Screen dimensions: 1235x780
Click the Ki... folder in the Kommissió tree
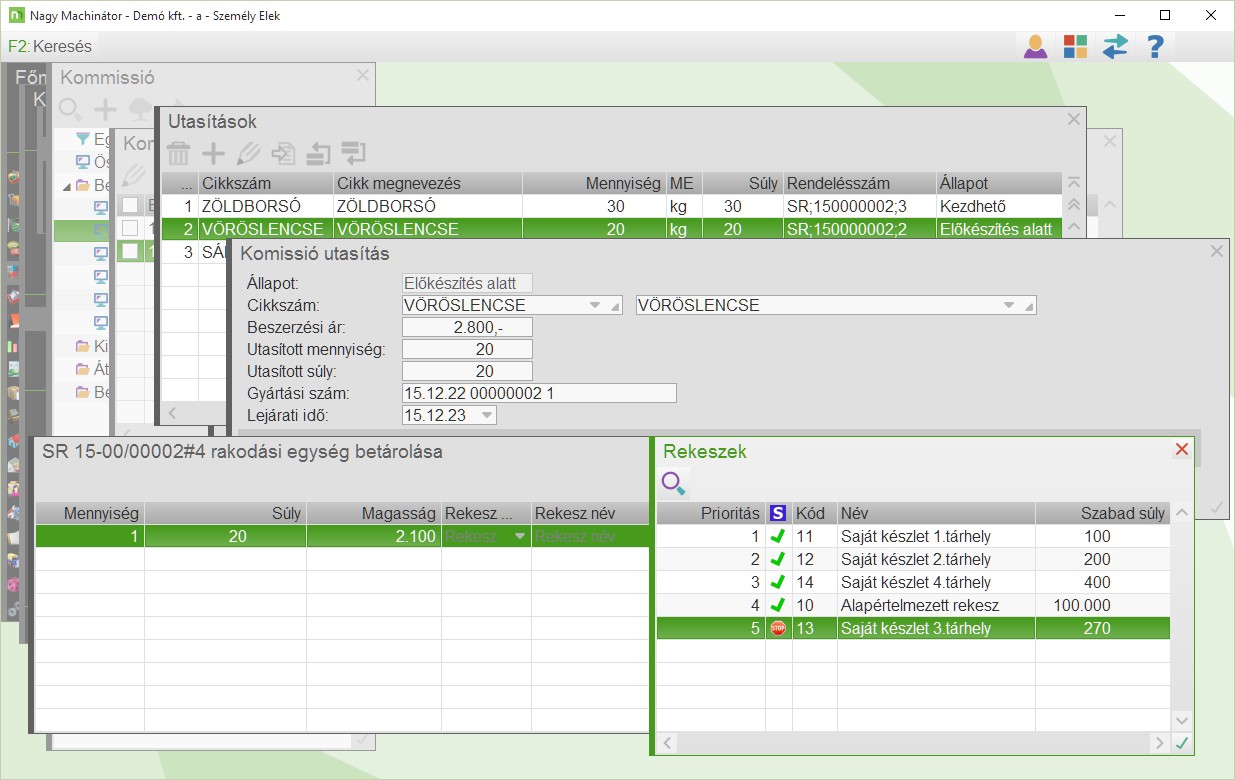(92, 346)
